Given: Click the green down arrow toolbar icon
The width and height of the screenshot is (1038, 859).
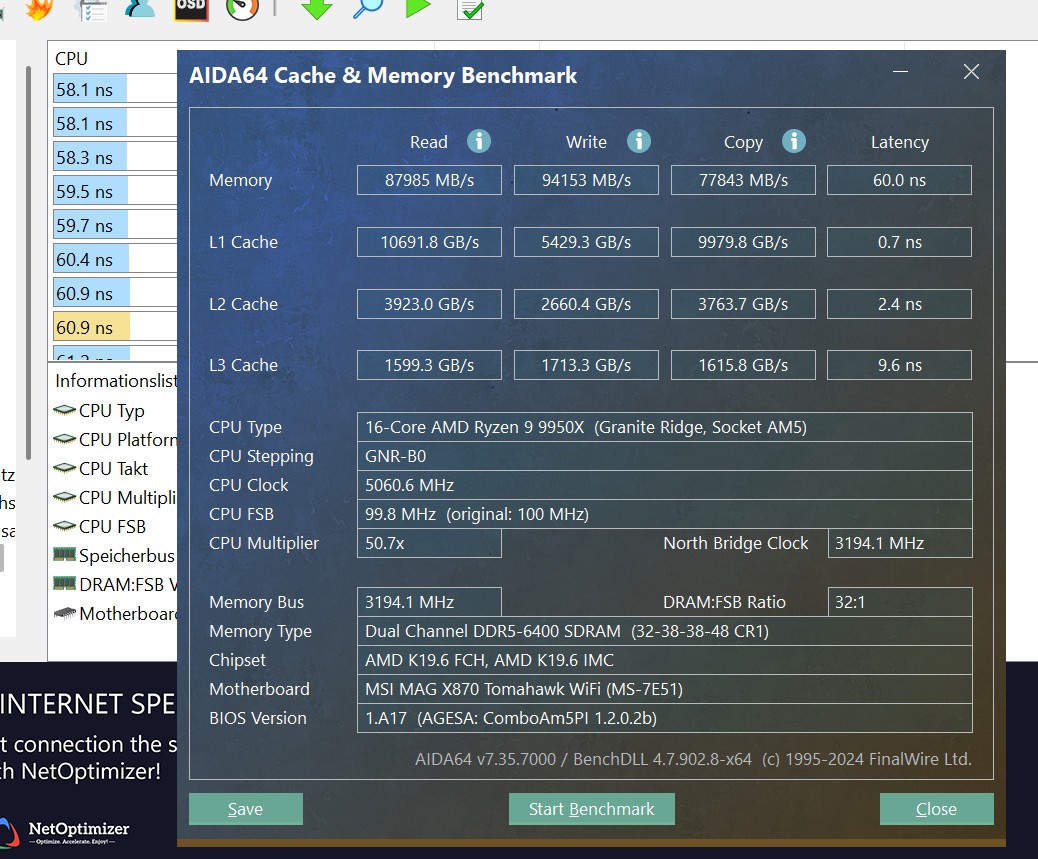Looking at the screenshot, I should tap(316, 9).
